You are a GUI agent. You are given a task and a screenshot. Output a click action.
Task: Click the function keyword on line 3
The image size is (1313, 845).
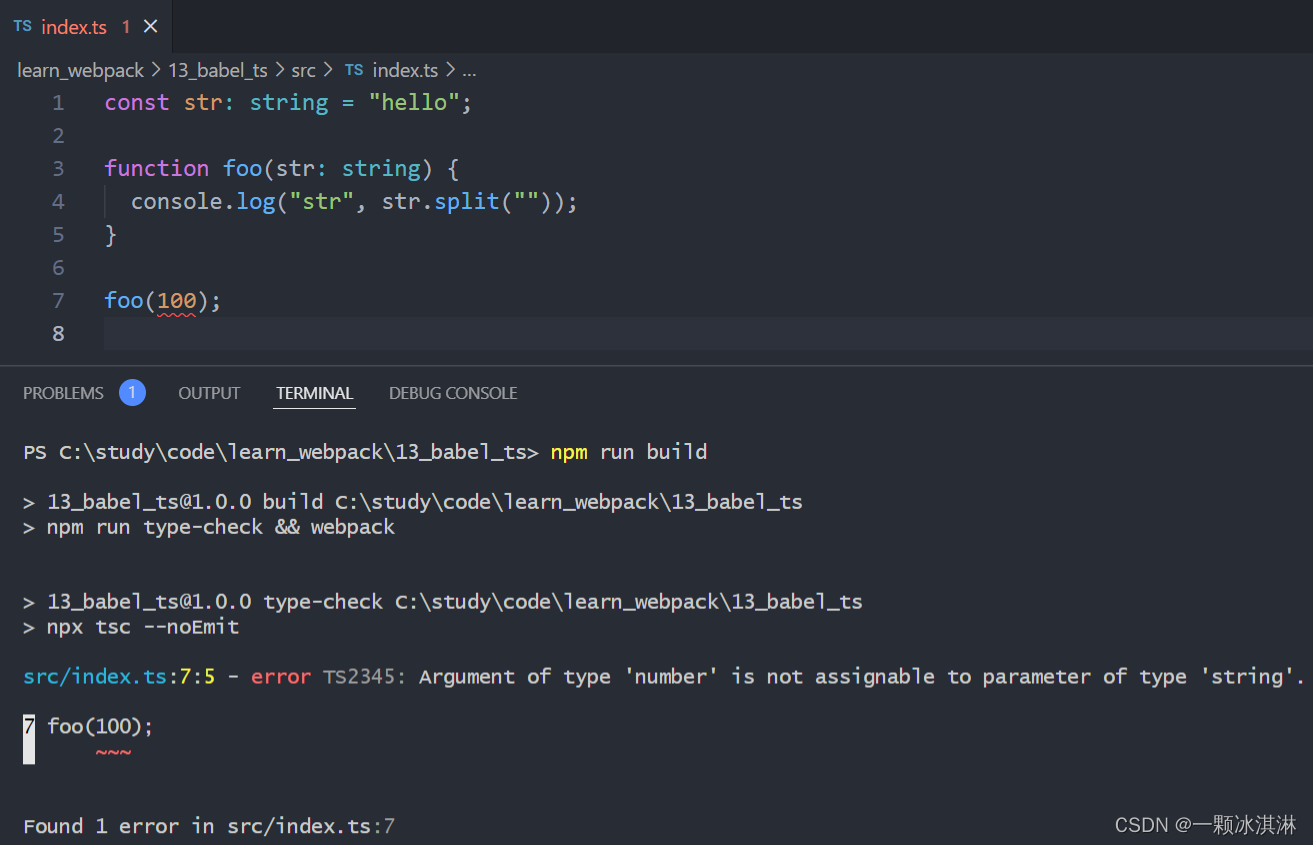point(157,168)
